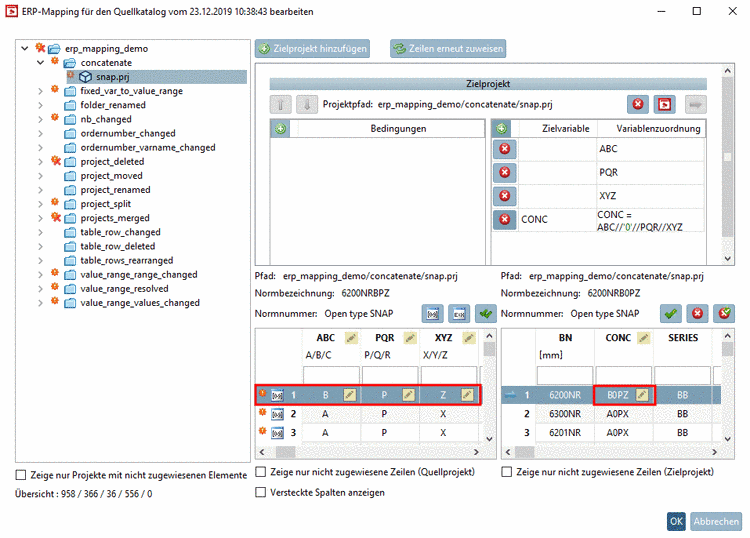Click second source table icon beside Normnummer

[x=459, y=314]
